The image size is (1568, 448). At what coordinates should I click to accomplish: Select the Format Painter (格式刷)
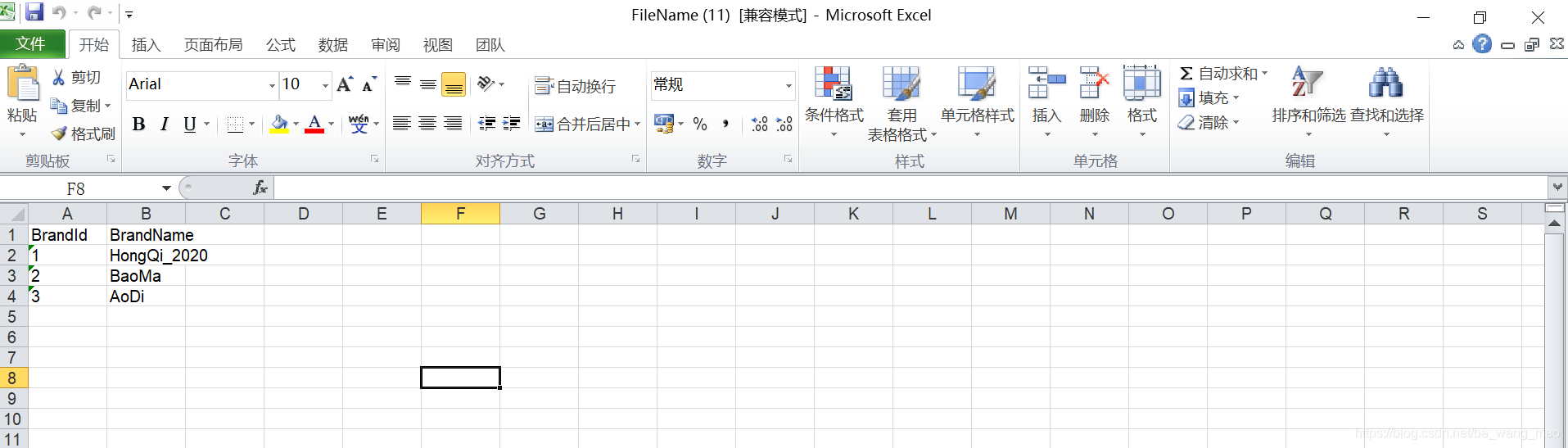click(84, 133)
